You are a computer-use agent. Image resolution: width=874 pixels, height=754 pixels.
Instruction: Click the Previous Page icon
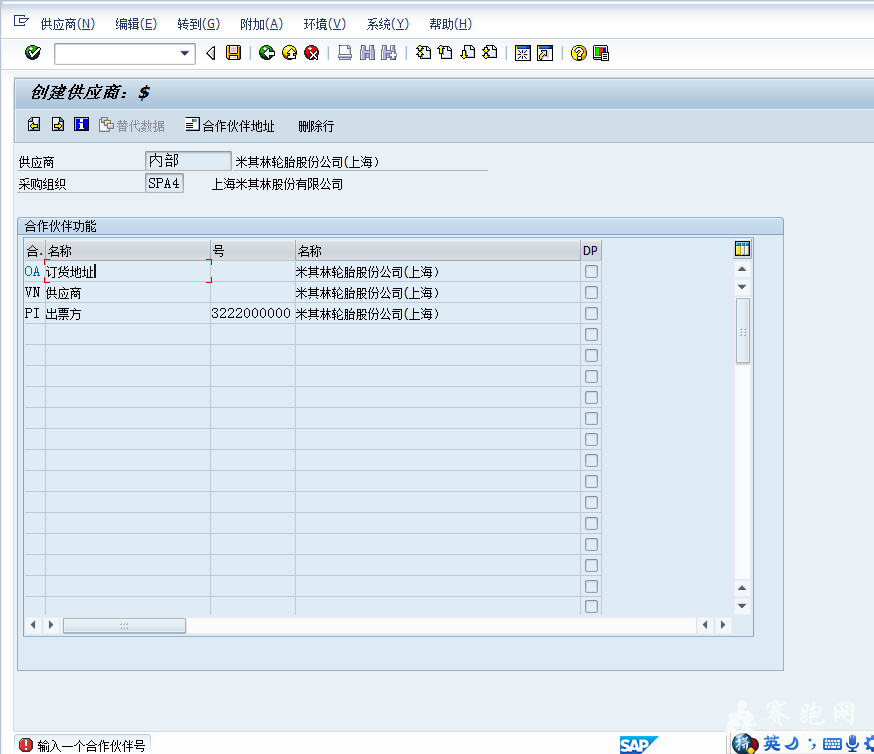(x=445, y=53)
